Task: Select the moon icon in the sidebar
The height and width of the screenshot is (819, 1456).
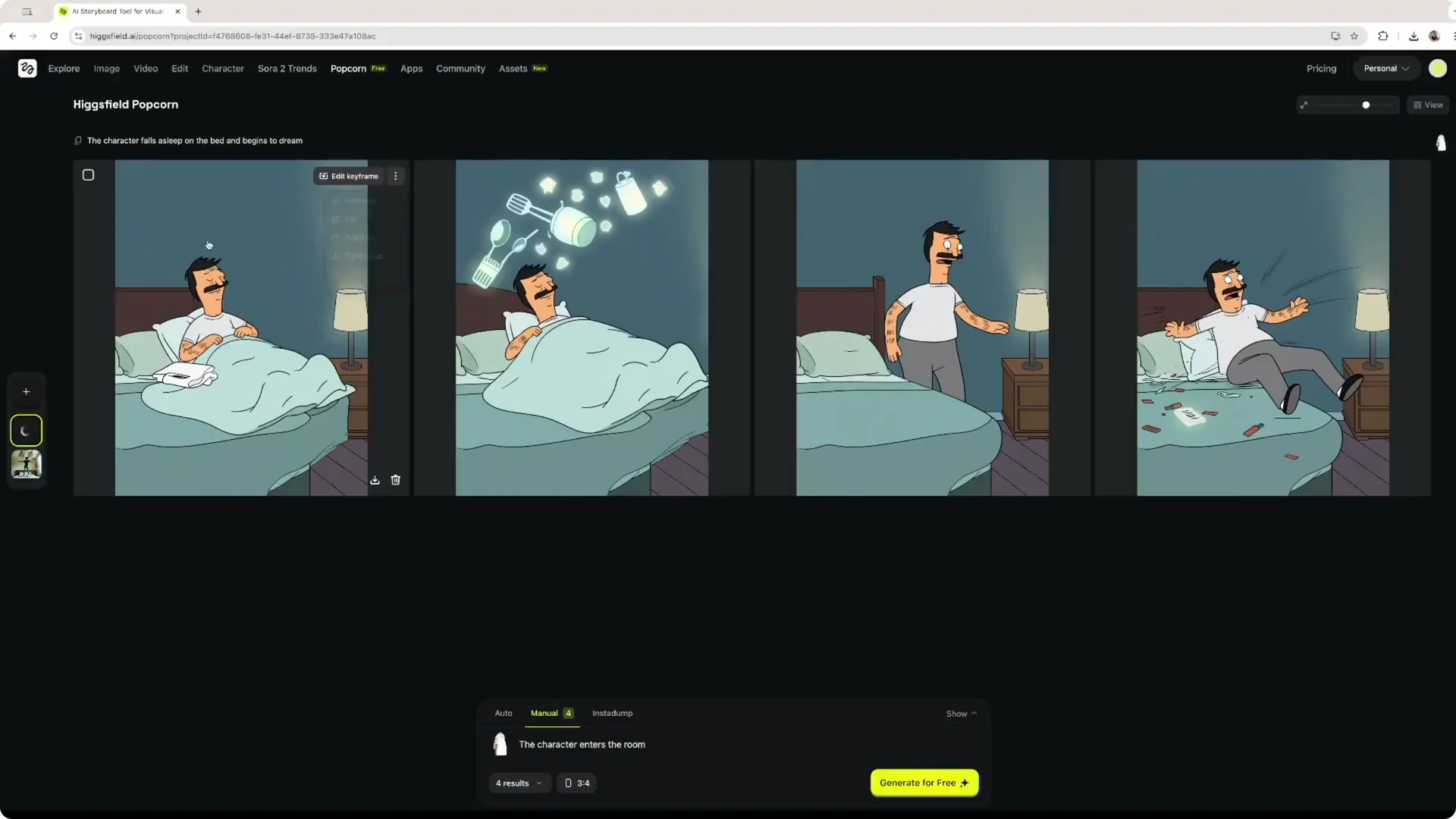Action: click(26, 430)
